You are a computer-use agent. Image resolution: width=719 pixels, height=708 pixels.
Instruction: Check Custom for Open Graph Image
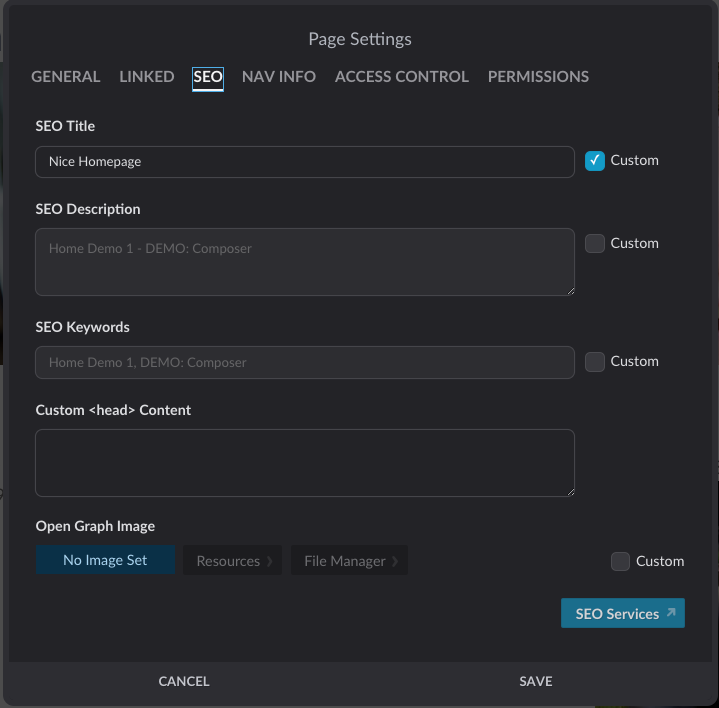pyautogui.click(x=620, y=561)
